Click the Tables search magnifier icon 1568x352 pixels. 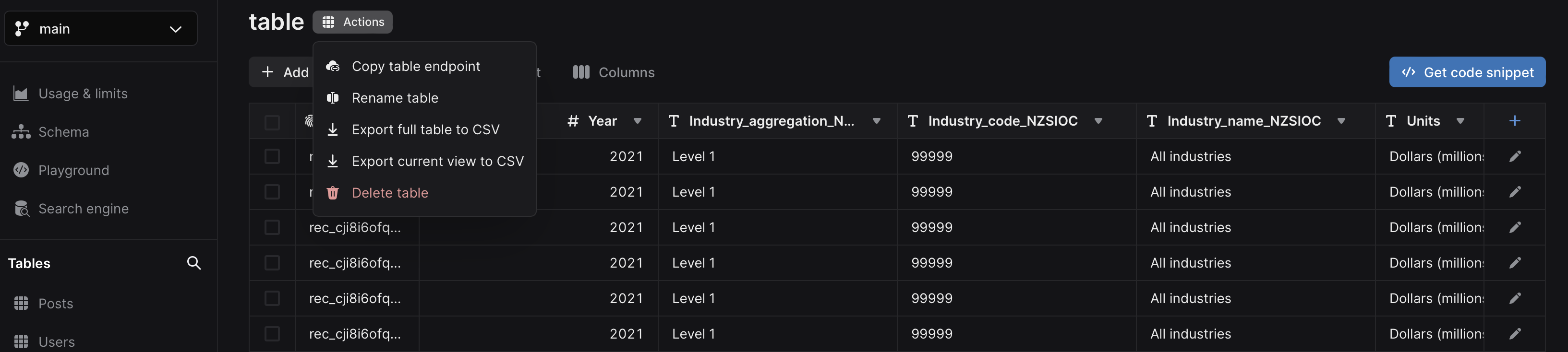pos(193,263)
